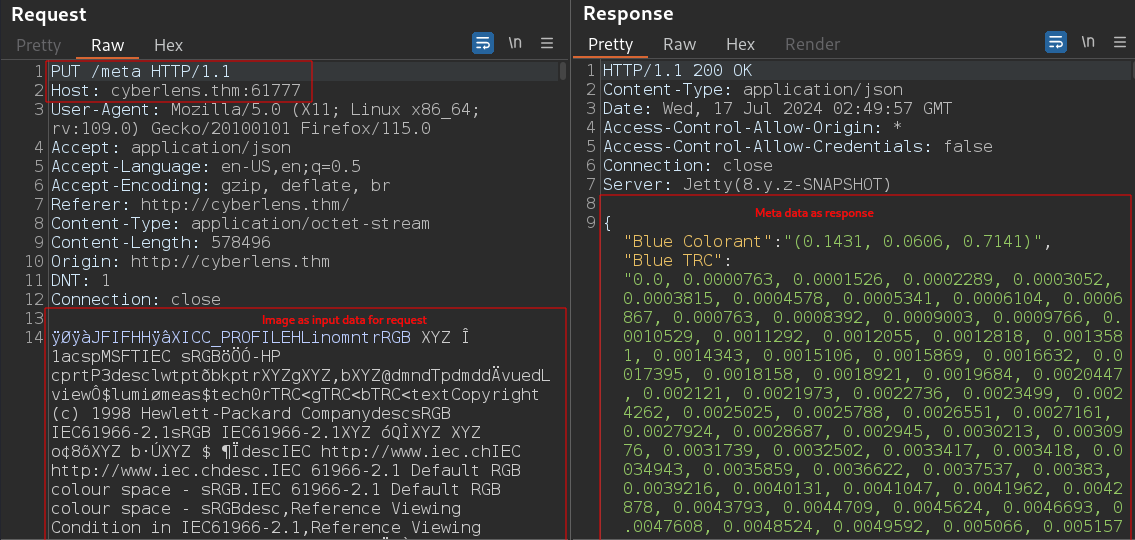This screenshot has height=540, width=1135.
Task: Switch Response view to Raw tab
Action: pos(679,44)
